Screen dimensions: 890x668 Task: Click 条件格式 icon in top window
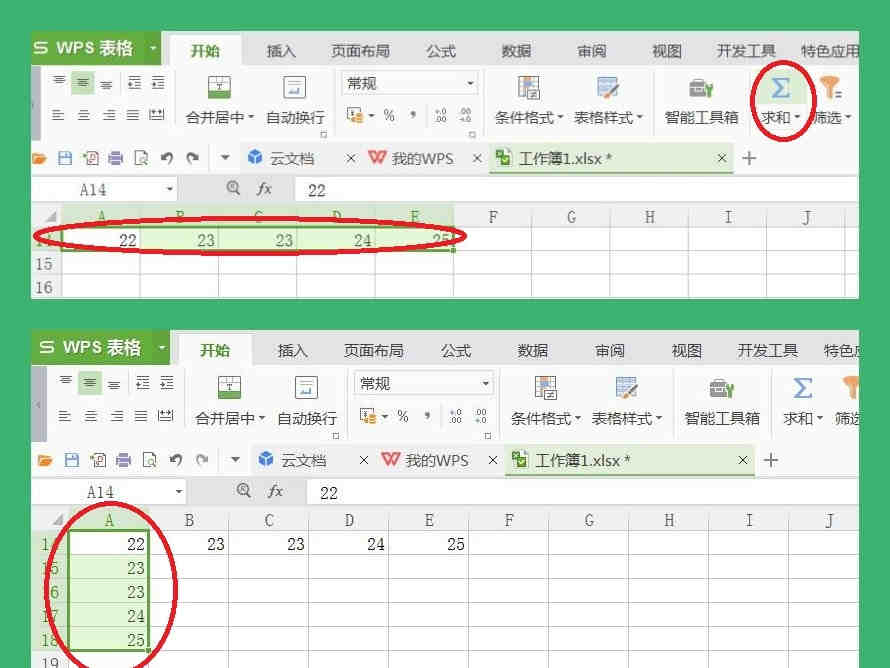click(529, 89)
